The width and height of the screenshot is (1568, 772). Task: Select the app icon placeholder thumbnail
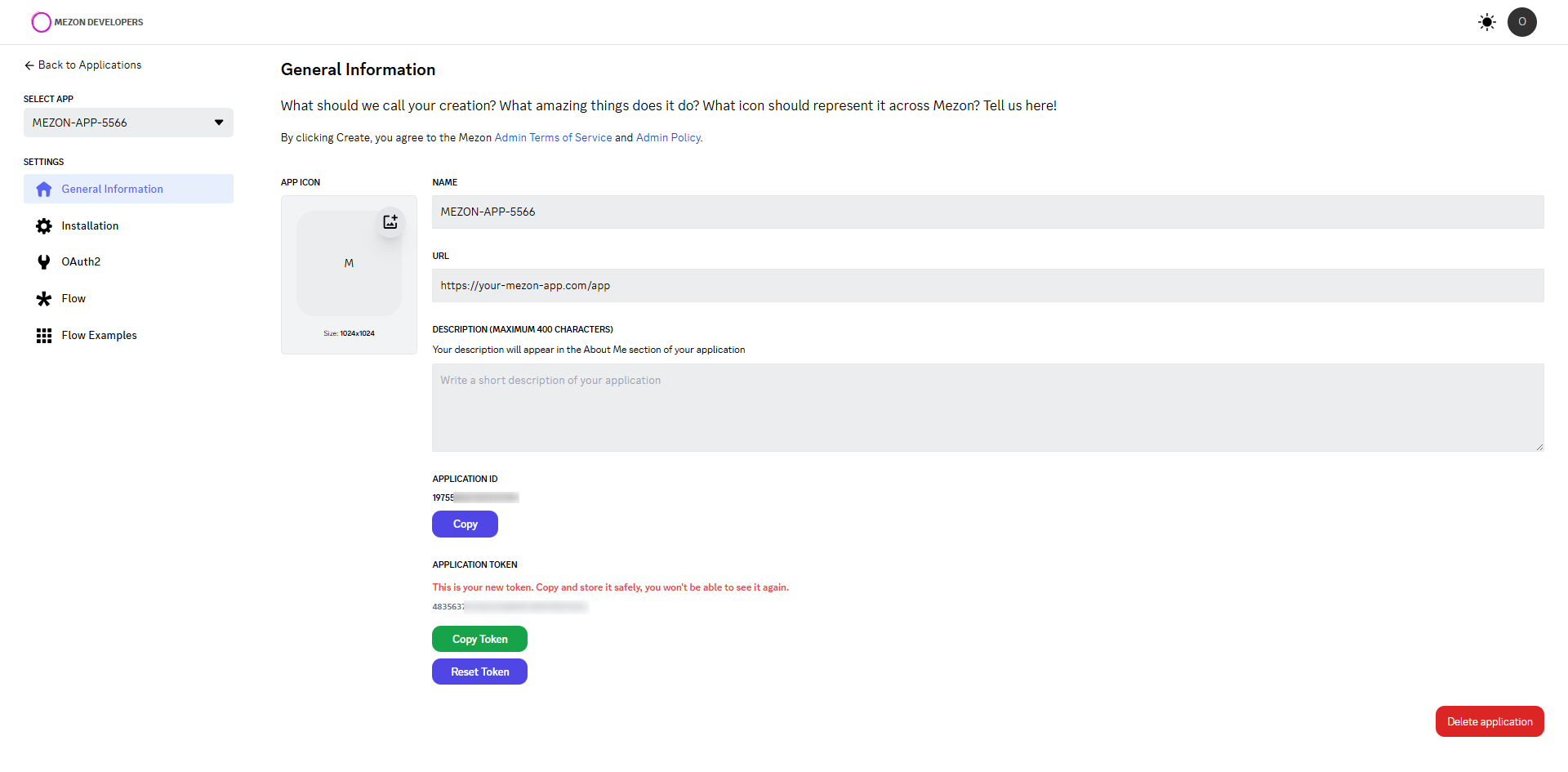tap(349, 264)
